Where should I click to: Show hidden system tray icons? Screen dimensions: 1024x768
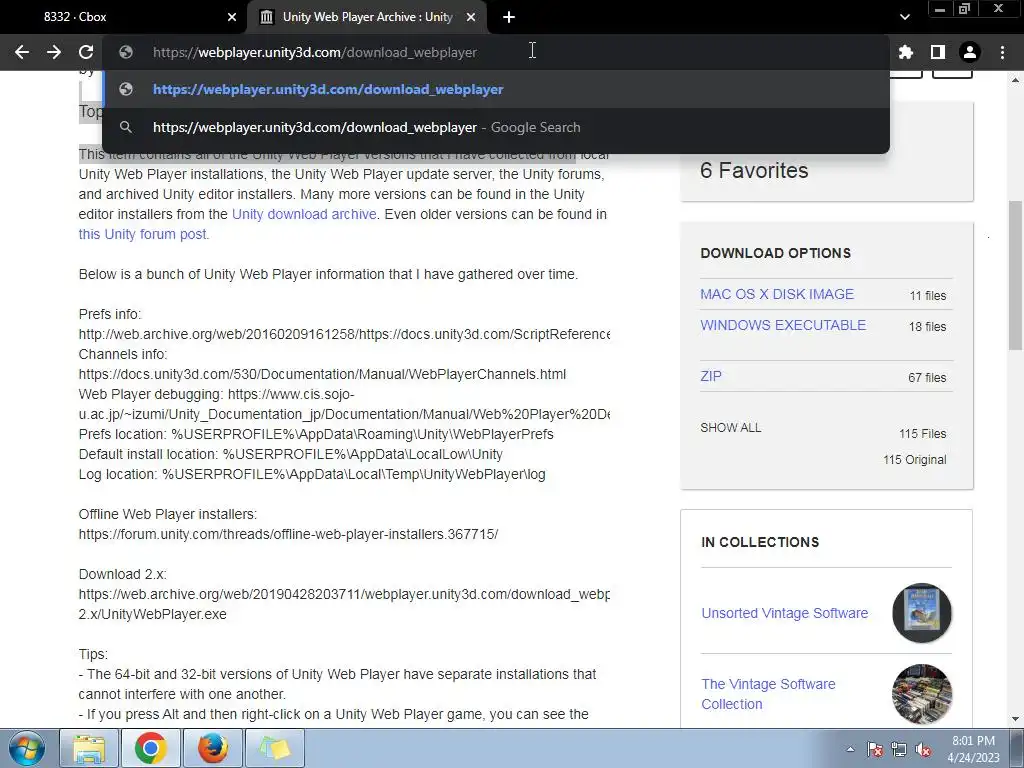pyautogui.click(x=850, y=749)
